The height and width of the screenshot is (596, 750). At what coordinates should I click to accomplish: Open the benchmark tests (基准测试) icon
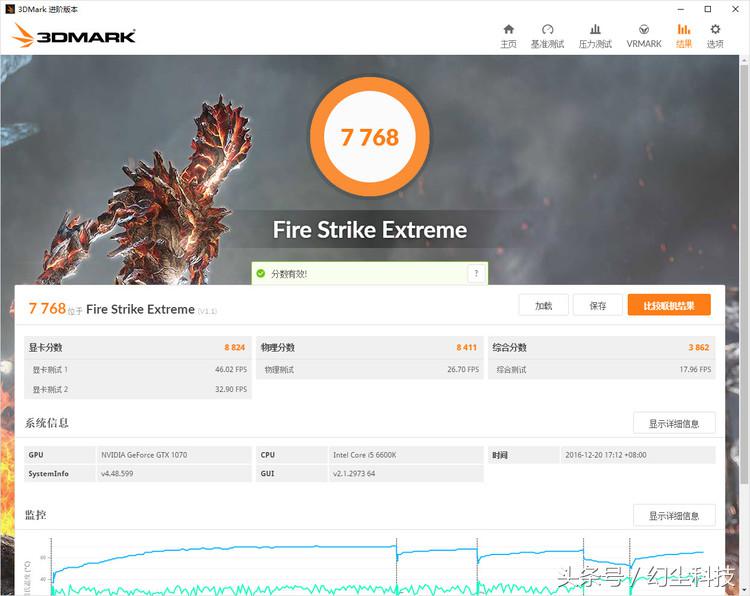547,30
